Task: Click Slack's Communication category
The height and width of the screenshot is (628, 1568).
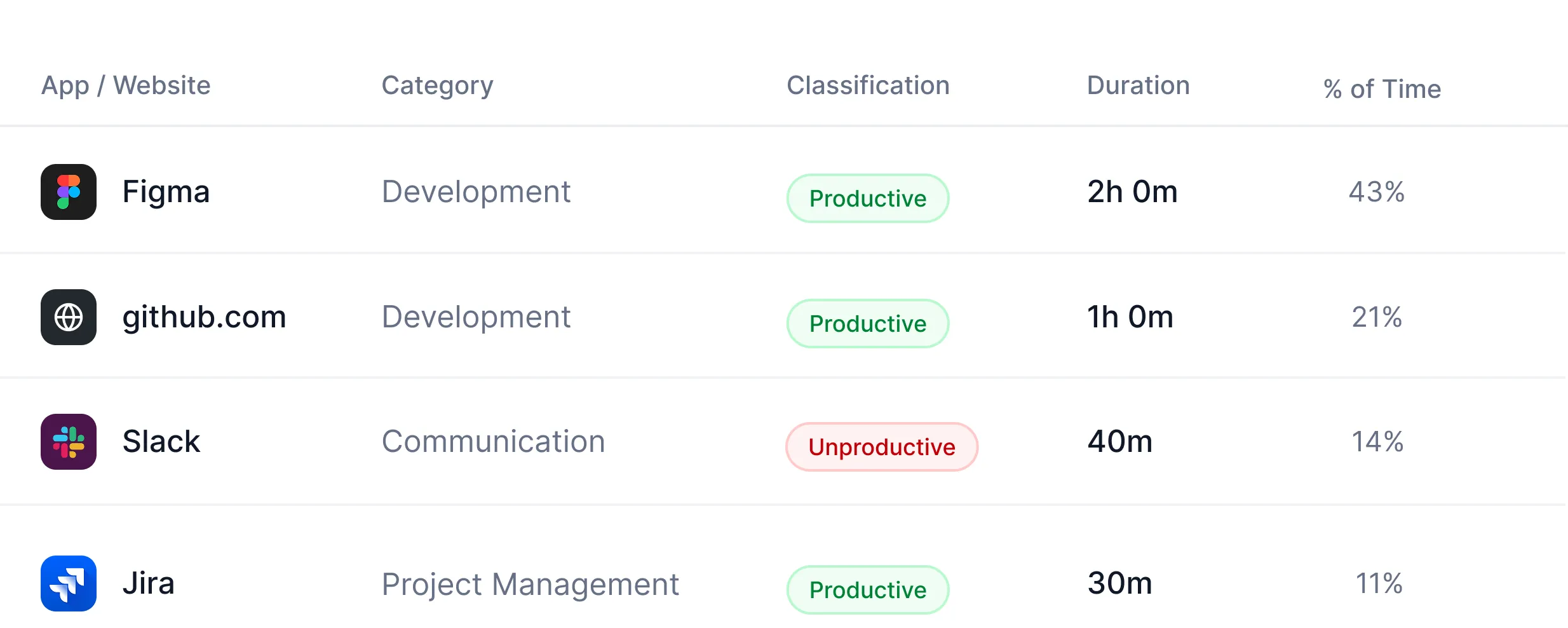Action: [493, 442]
